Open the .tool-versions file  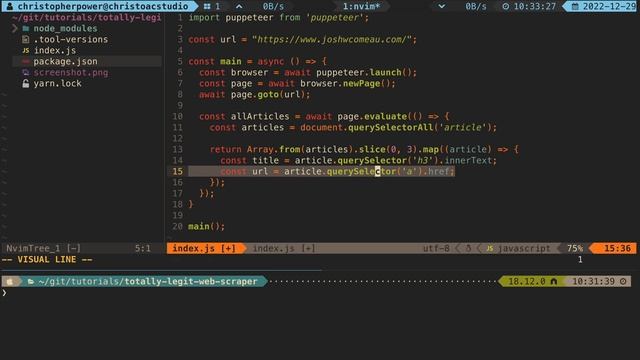71,40
